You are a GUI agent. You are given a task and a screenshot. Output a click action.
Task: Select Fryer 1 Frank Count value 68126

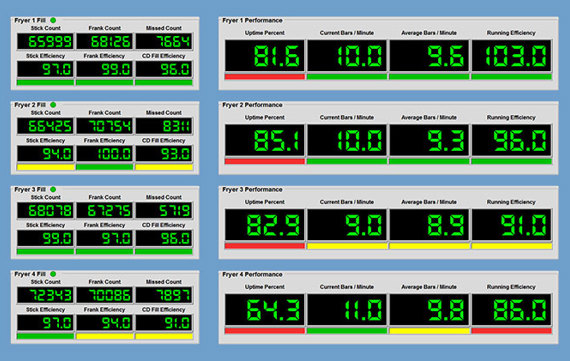tap(105, 41)
